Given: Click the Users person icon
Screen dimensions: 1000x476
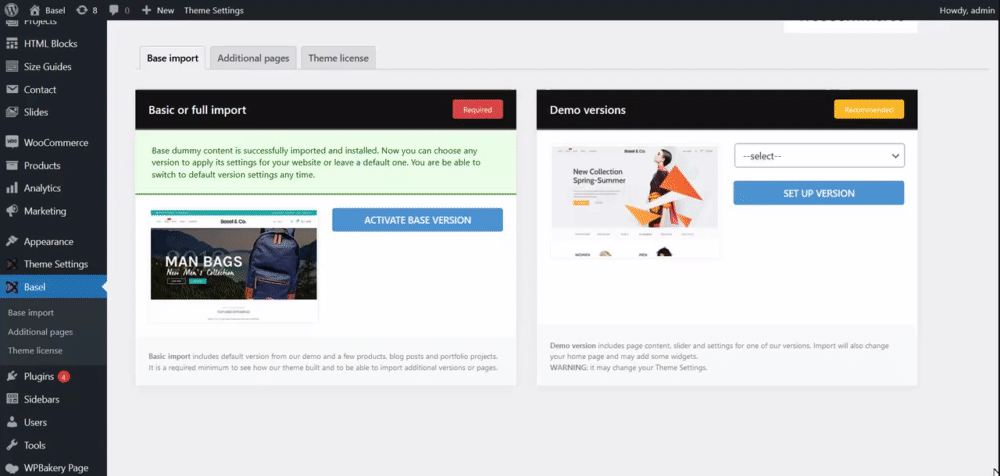Looking at the screenshot, I should [x=12, y=422].
